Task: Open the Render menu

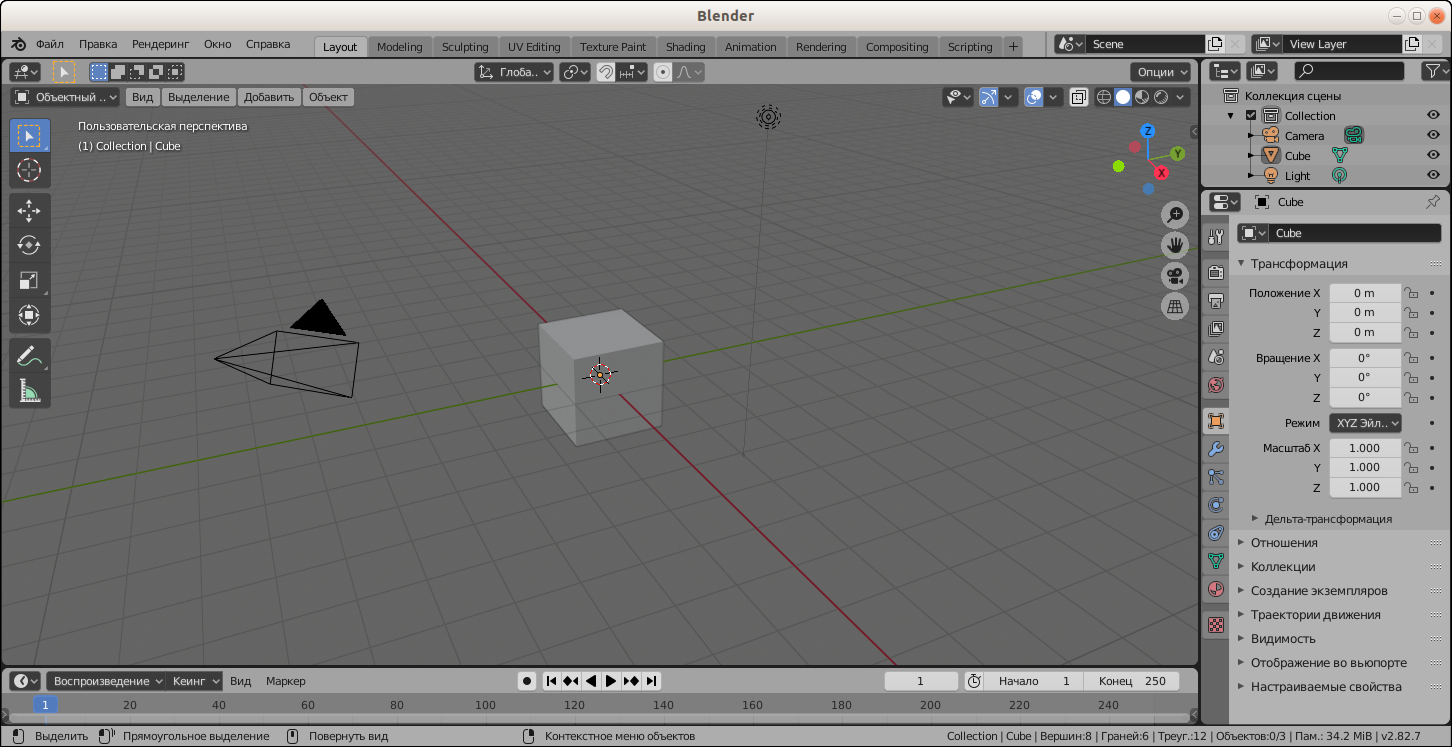Action: tap(160, 44)
